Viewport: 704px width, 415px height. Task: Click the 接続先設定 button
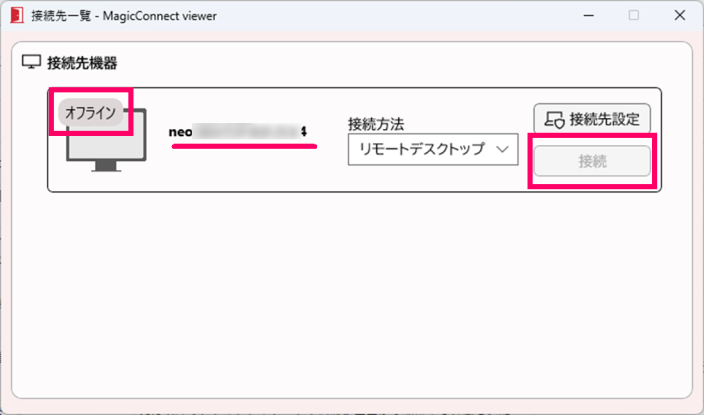tap(592, 119)
